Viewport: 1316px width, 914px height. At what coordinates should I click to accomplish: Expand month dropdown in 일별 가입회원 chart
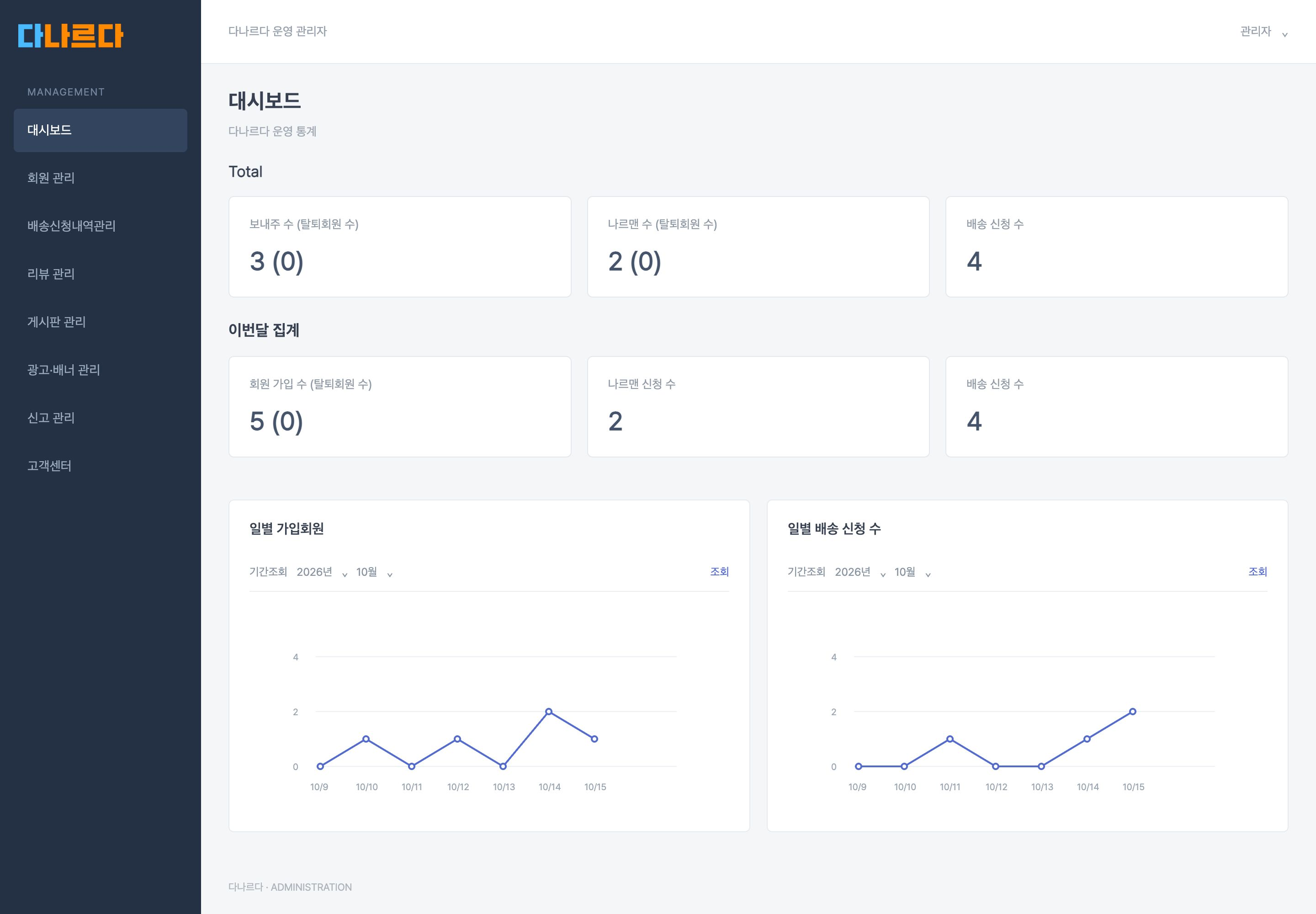[374, 572]
